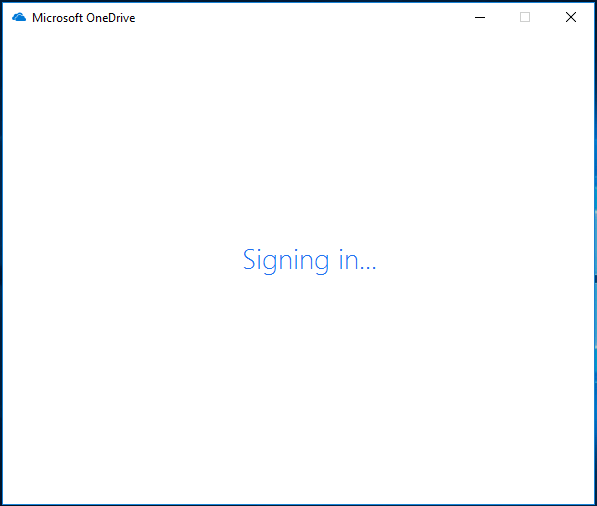
Task: Hide the OneDrive window with the dash icon
Action: 480,17
